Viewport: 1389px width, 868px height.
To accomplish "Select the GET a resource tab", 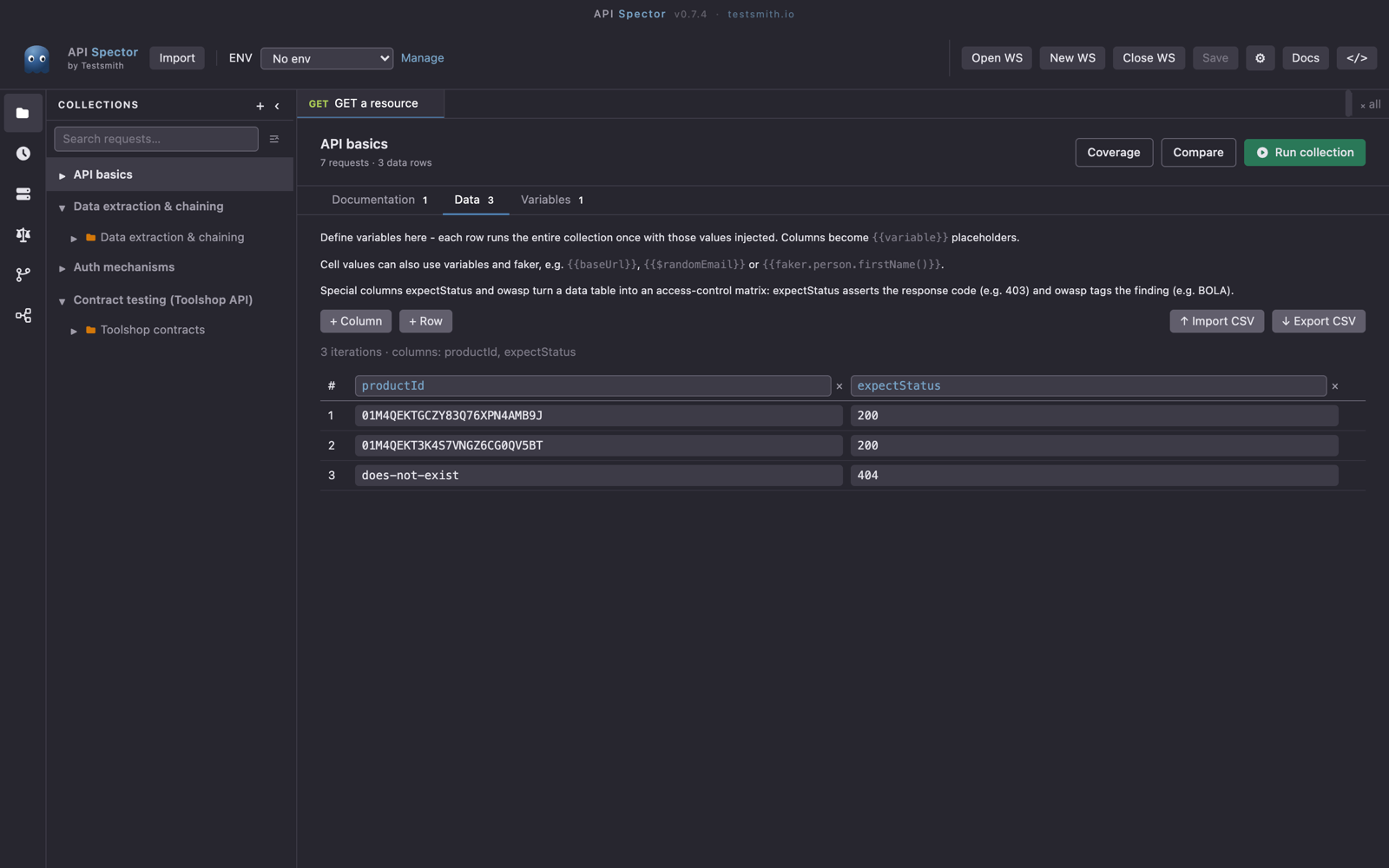I will point(370,103).
